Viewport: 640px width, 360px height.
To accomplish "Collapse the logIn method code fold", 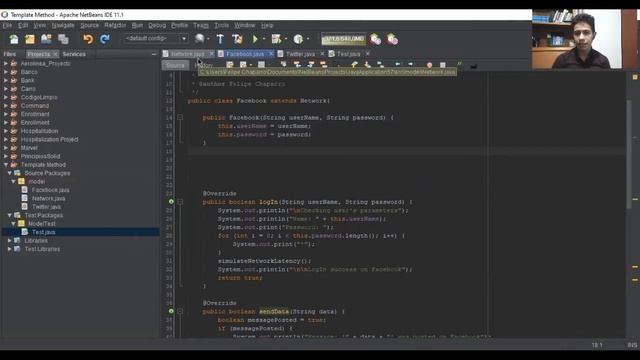I will 180,202.
